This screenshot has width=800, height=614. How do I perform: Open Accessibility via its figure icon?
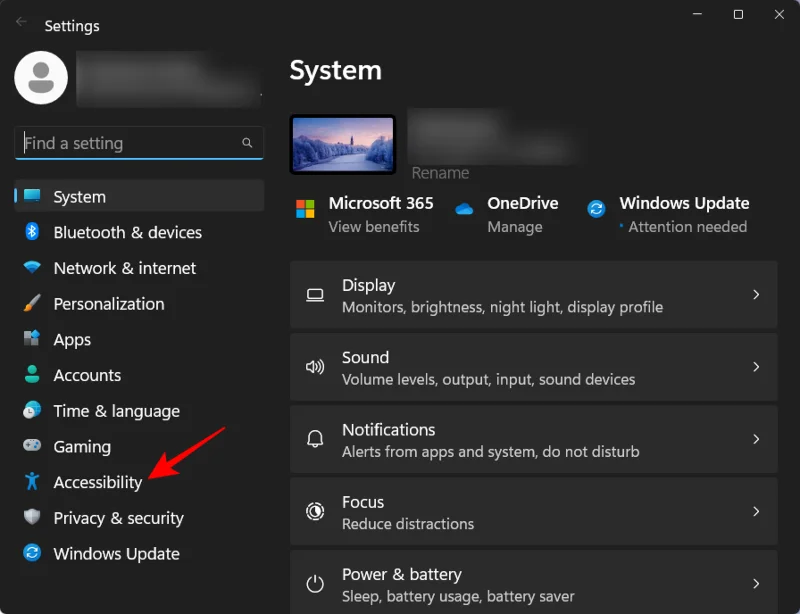point(31,482)
